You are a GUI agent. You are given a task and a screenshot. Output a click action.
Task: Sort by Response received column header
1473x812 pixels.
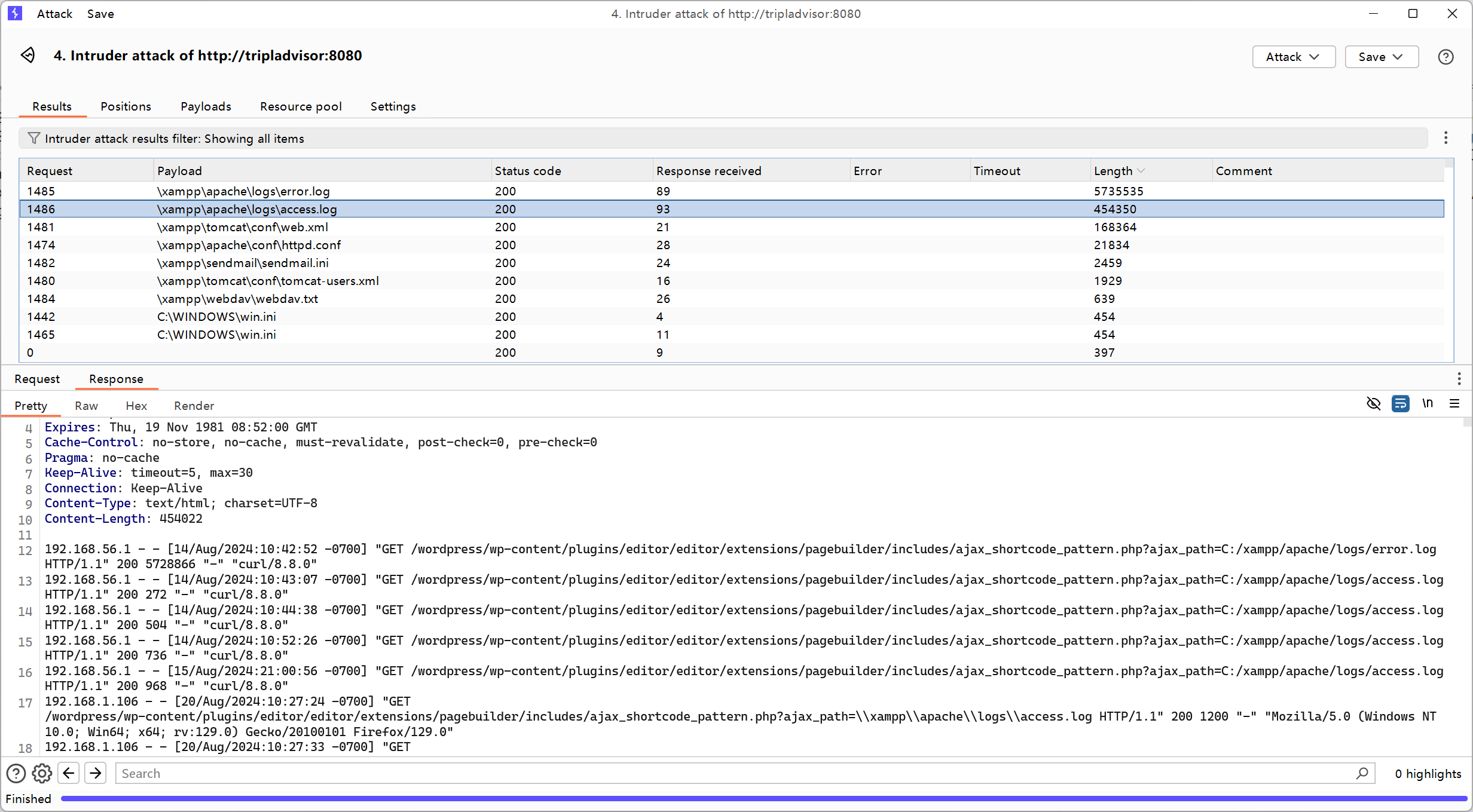(751, 171)
